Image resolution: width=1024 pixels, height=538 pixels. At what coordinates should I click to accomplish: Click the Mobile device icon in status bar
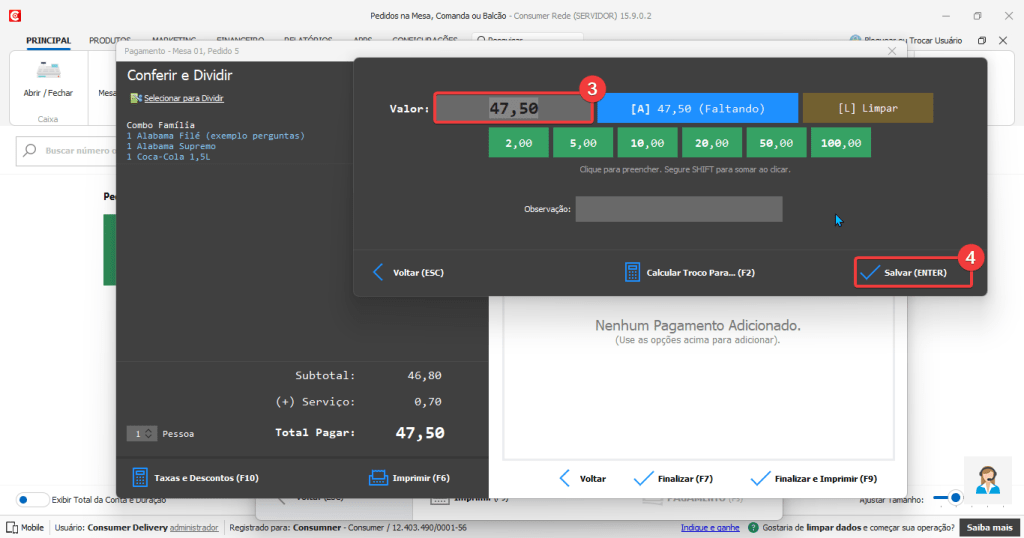pos(12,527)
